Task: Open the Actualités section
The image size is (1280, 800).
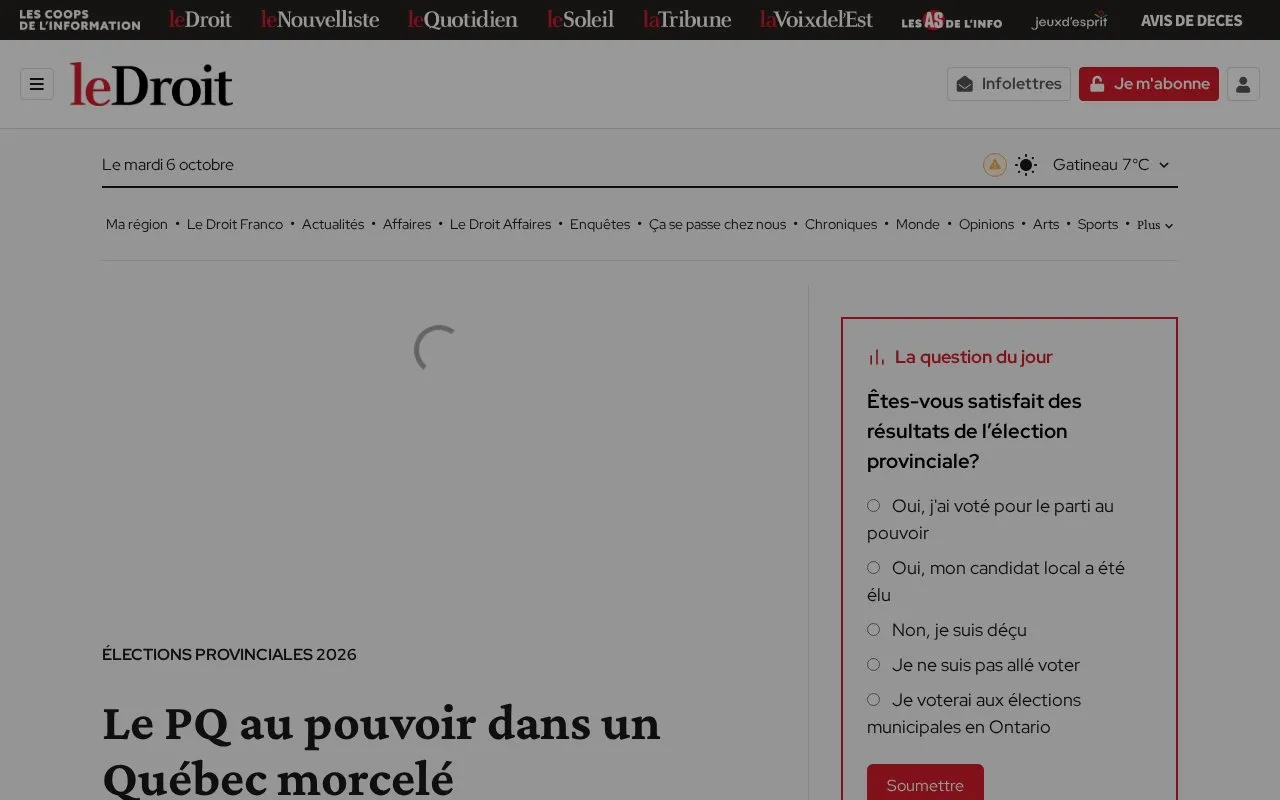Action: (x=333, y=225)
